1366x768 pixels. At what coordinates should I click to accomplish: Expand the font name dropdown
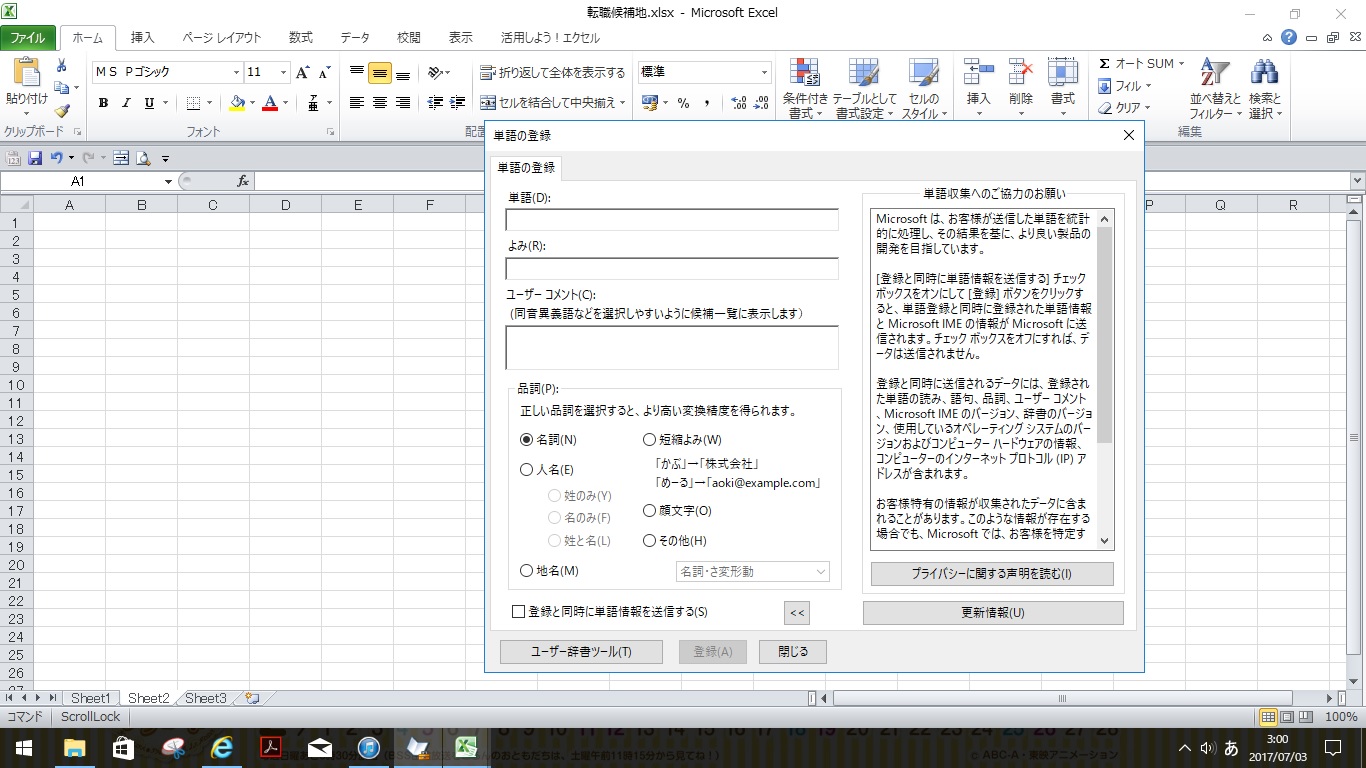click(237, 72)
